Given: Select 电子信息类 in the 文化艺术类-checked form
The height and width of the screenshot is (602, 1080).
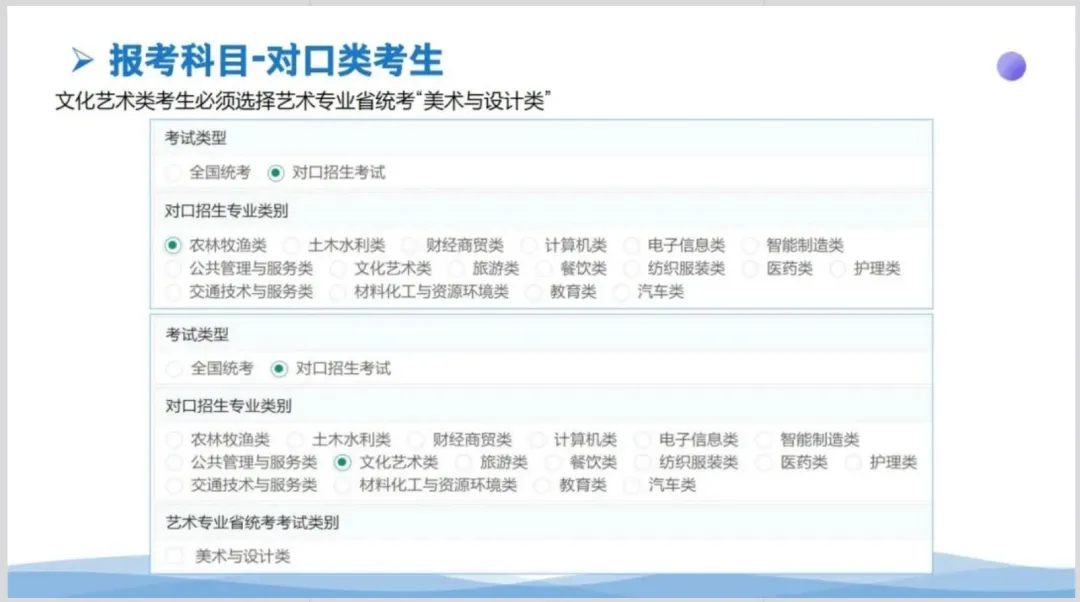Looking at the screenshot, I should click(x=642, y=439).
